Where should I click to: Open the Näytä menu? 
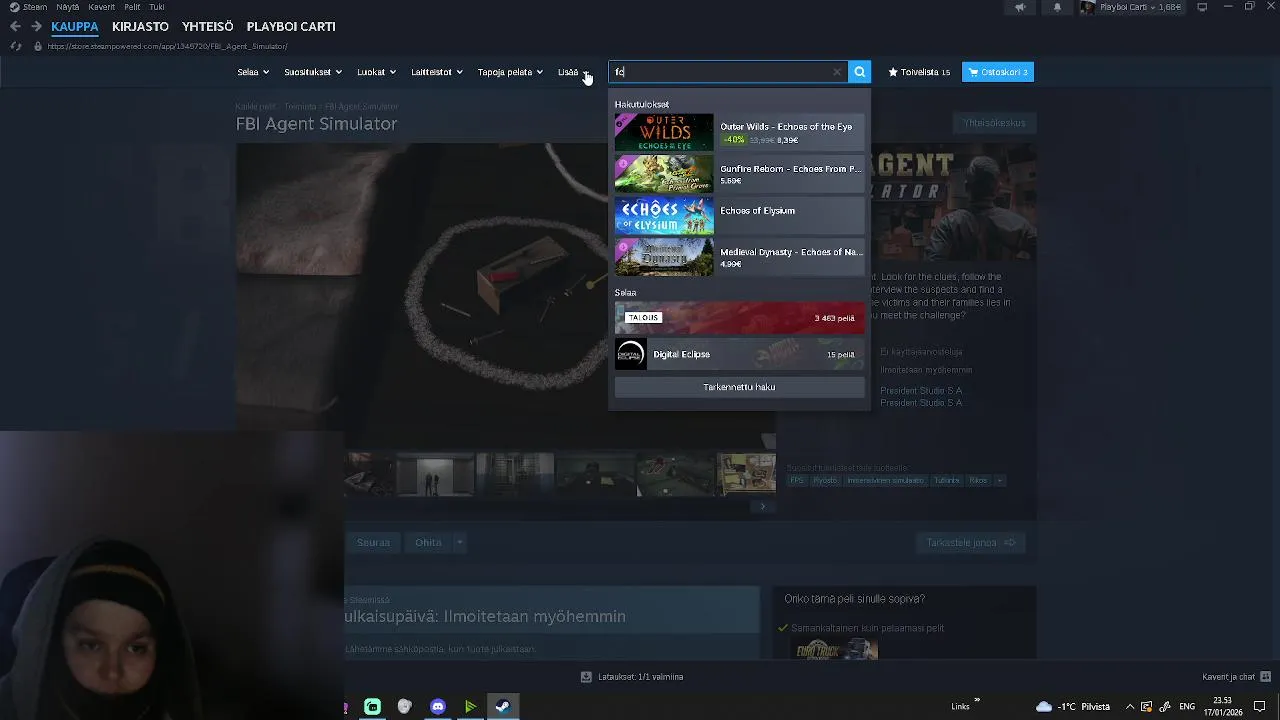(68, 7)
